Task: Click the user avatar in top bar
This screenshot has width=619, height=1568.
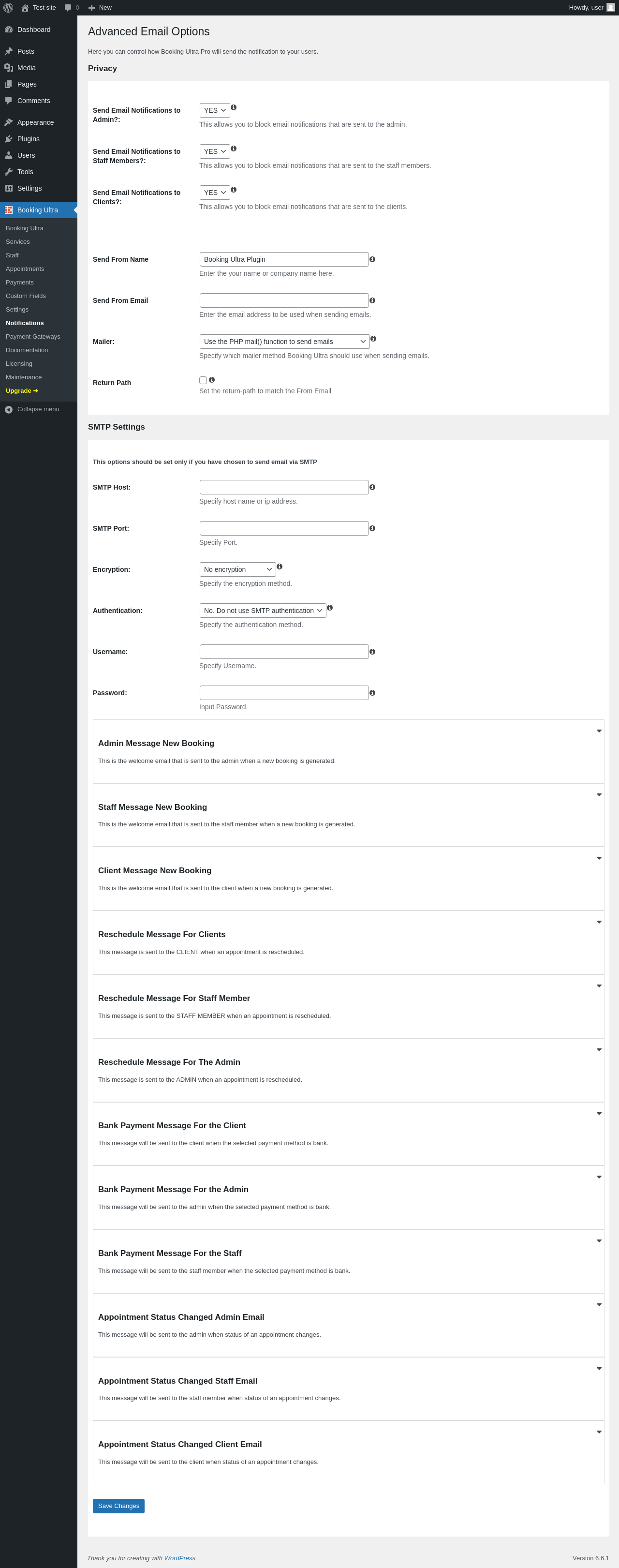Action: pos(610,8)
